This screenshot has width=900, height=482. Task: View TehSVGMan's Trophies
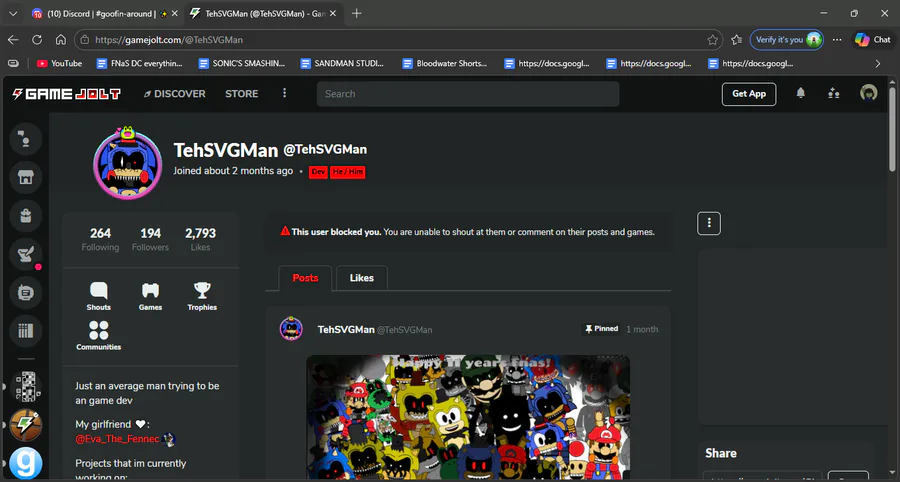pyautogui.click(x=202, y=296)
